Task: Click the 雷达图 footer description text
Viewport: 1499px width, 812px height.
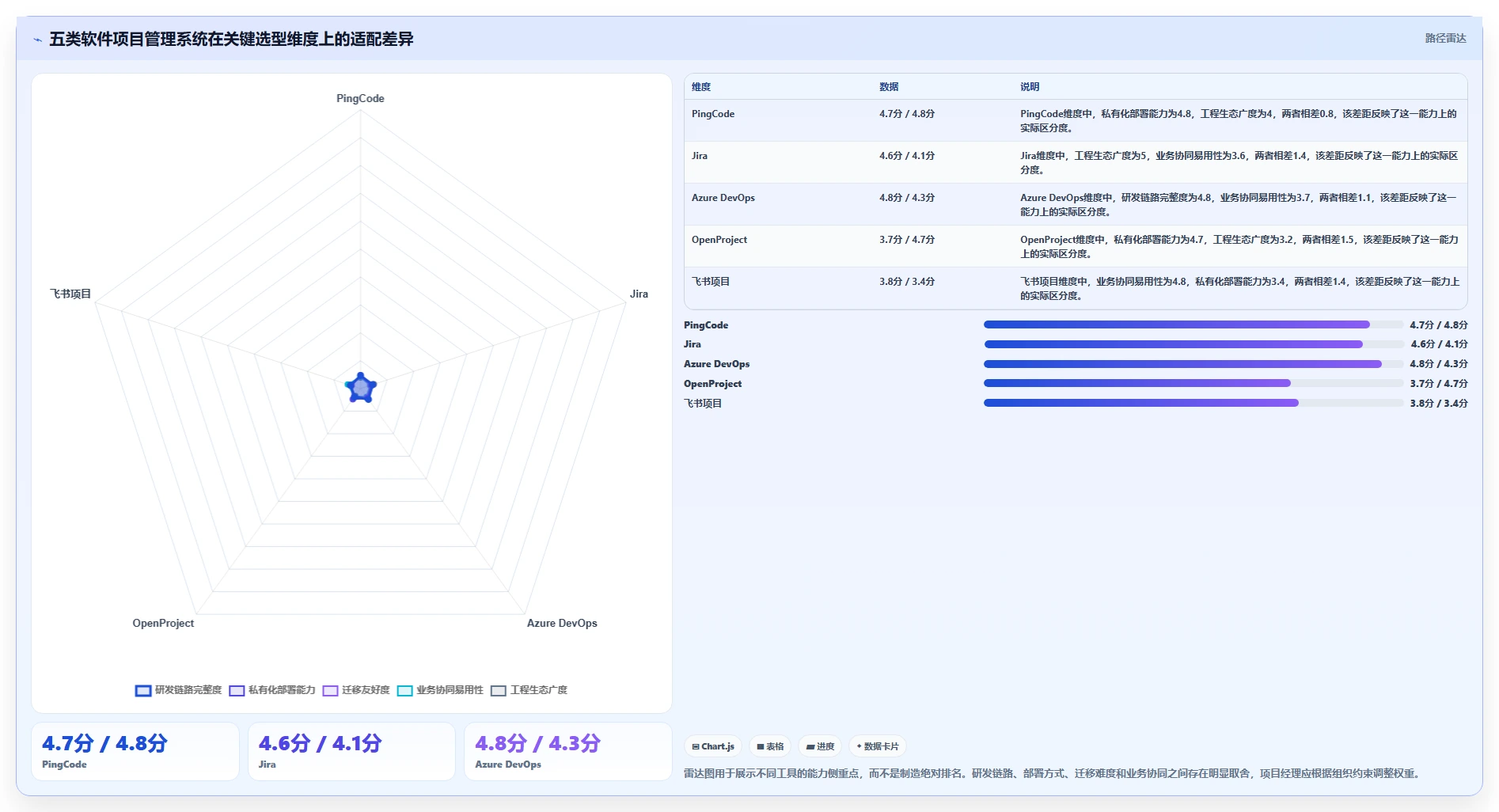Action: point(1053,773)
